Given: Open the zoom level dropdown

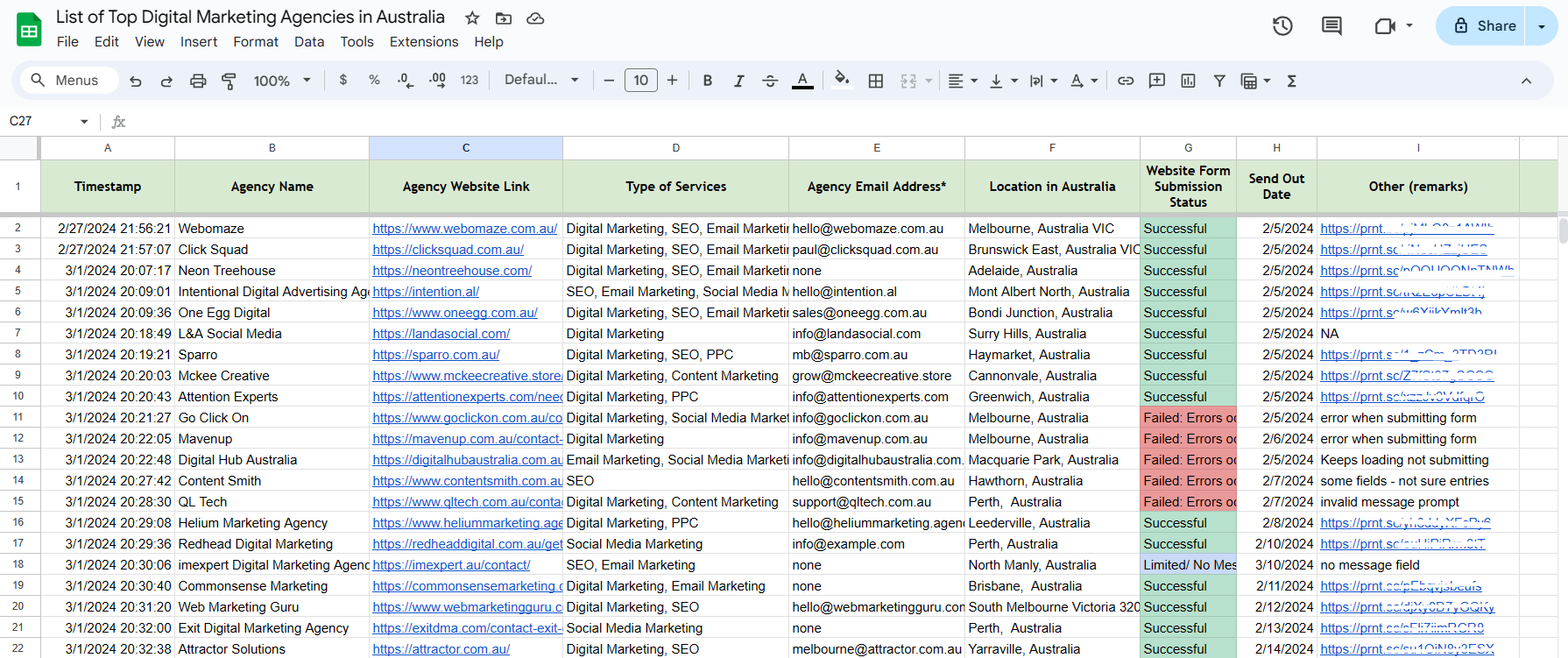Looking at the screenshot, I should (x=282, y=81).
